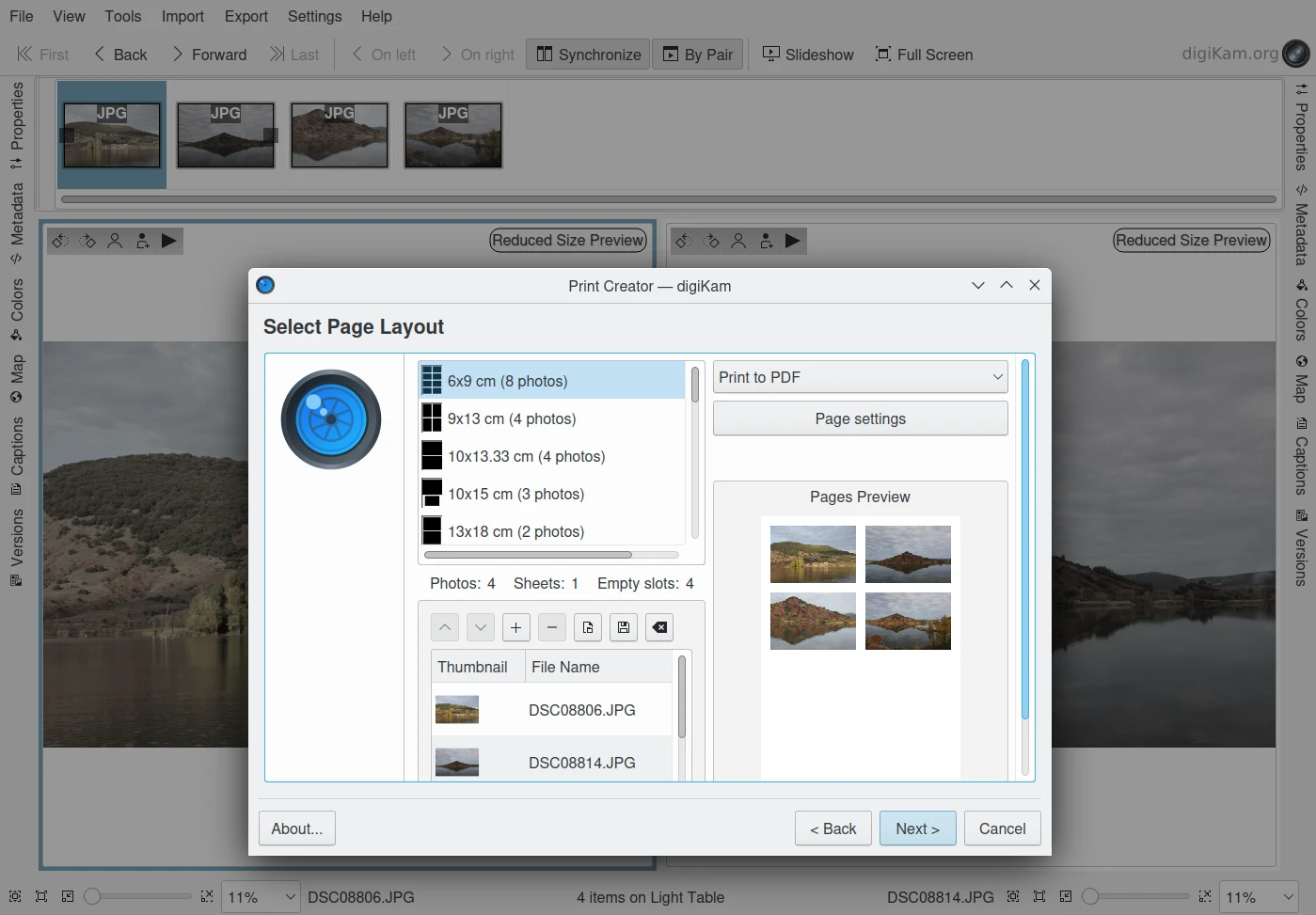1316x915 pixels.
Task: Open Page settings
Action: click(x=860, y=418)
